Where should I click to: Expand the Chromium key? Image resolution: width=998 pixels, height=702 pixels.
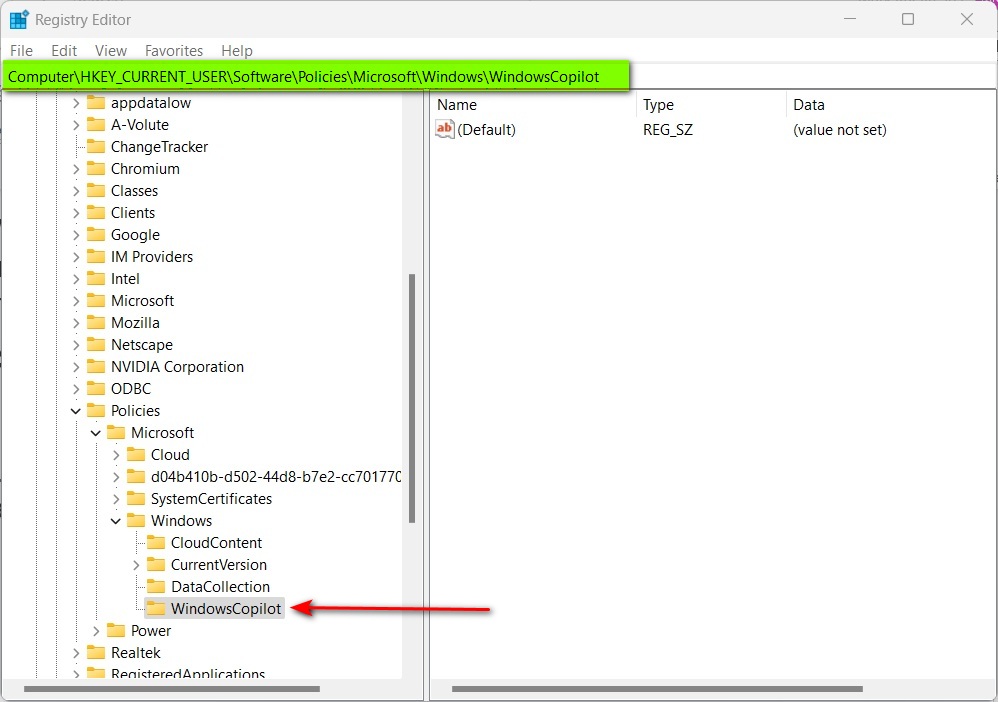pos(75,168)
